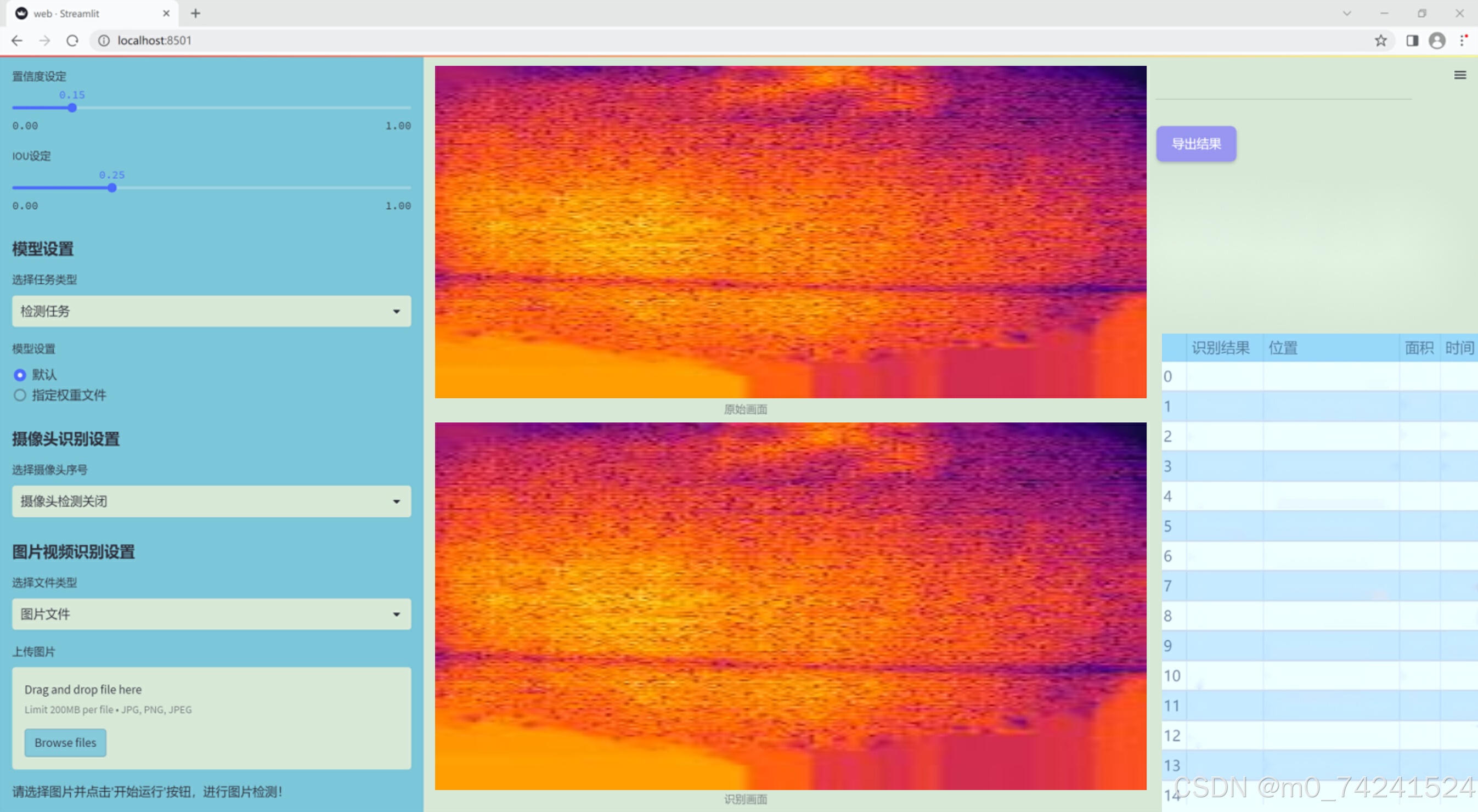
Task: Reload the localhost page
Action: coord(72,41)
